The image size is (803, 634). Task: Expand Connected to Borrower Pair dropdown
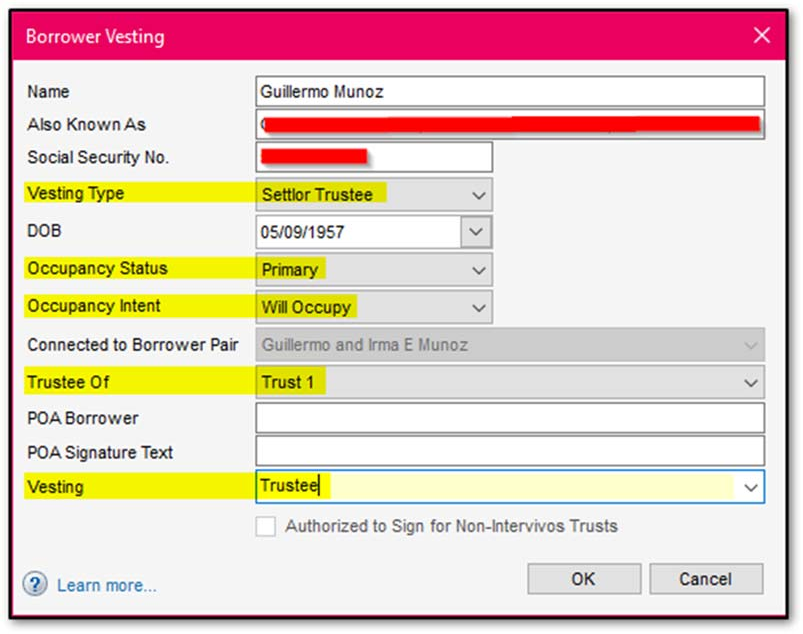(x=751, y=344)
